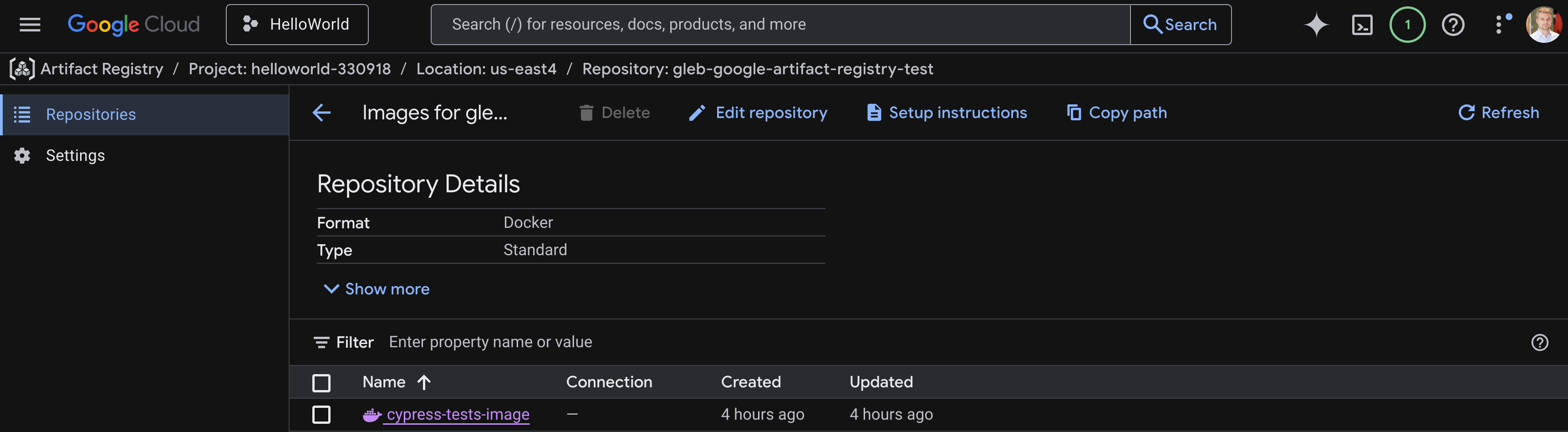Navigate back using the back arrow
Image resolution: width=1568 pixels, height=432 pixels.
click(321, 113)
